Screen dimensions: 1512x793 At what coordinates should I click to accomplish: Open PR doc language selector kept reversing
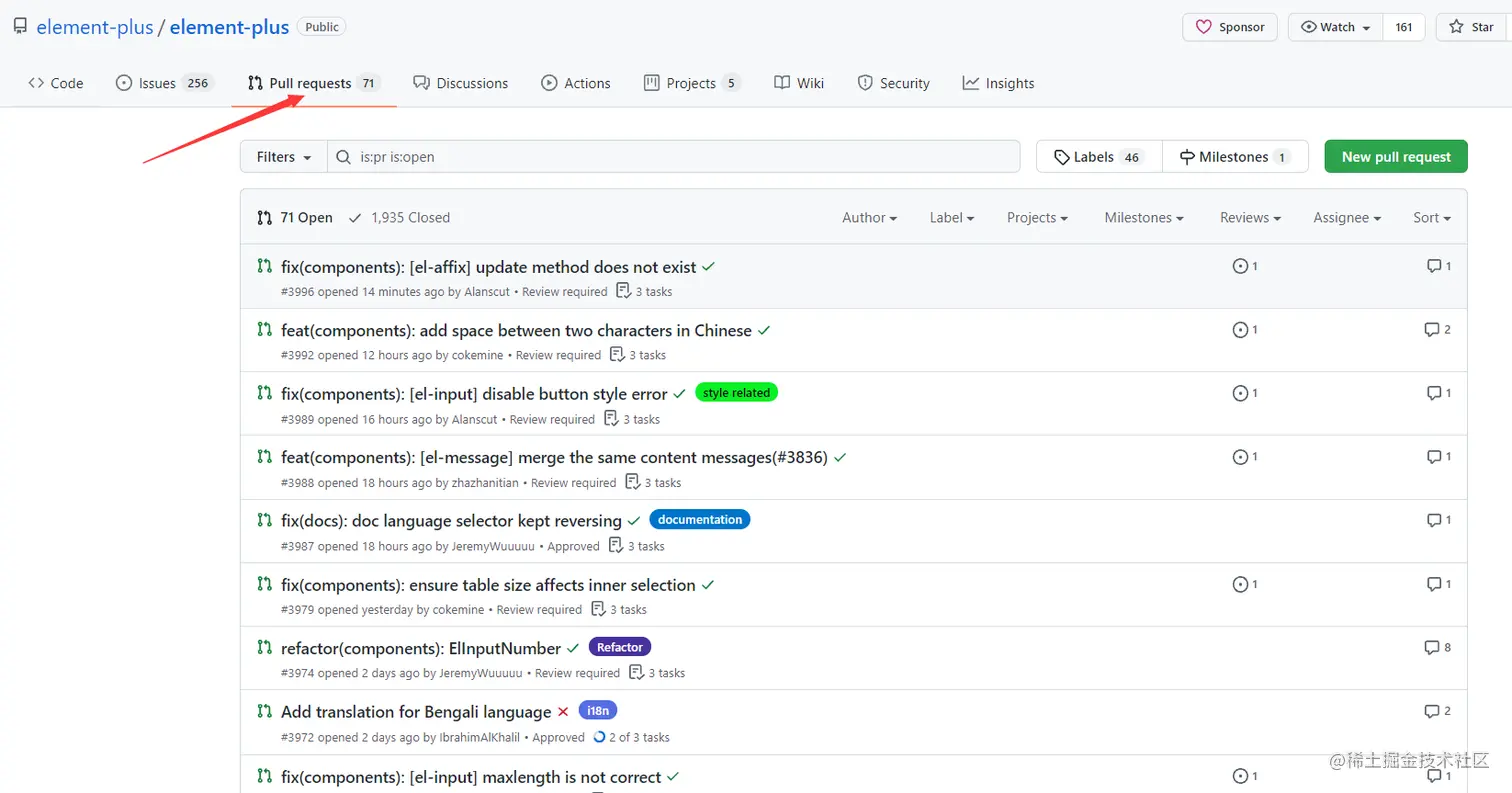tap(451, 521)
